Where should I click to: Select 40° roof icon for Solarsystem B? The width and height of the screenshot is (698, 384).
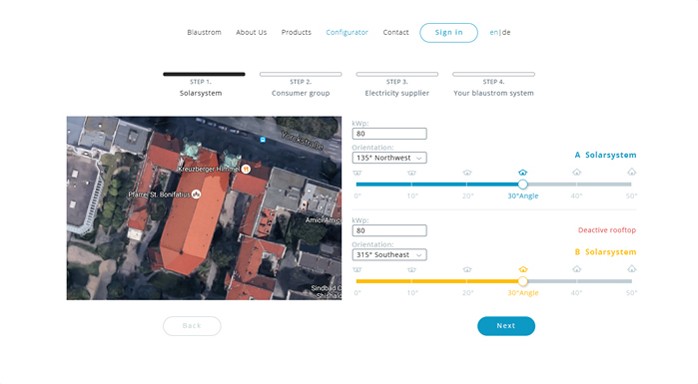point(577,269)
